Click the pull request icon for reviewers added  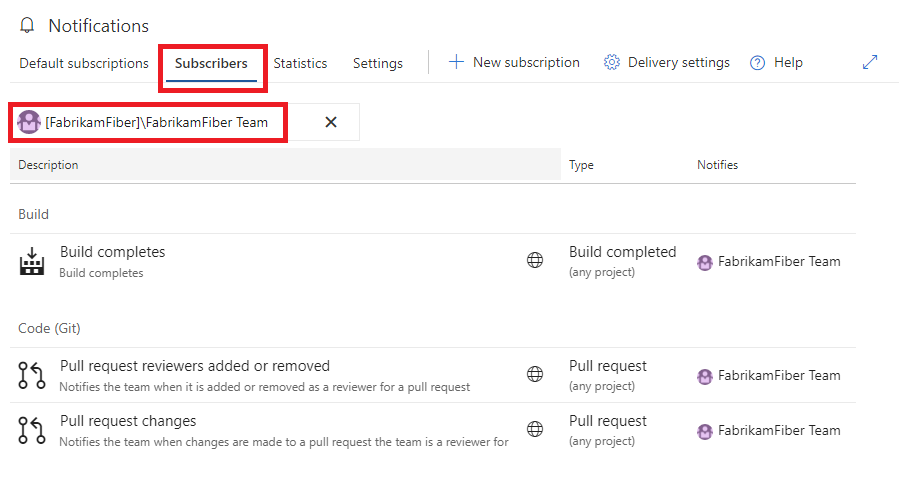[33, 375]
